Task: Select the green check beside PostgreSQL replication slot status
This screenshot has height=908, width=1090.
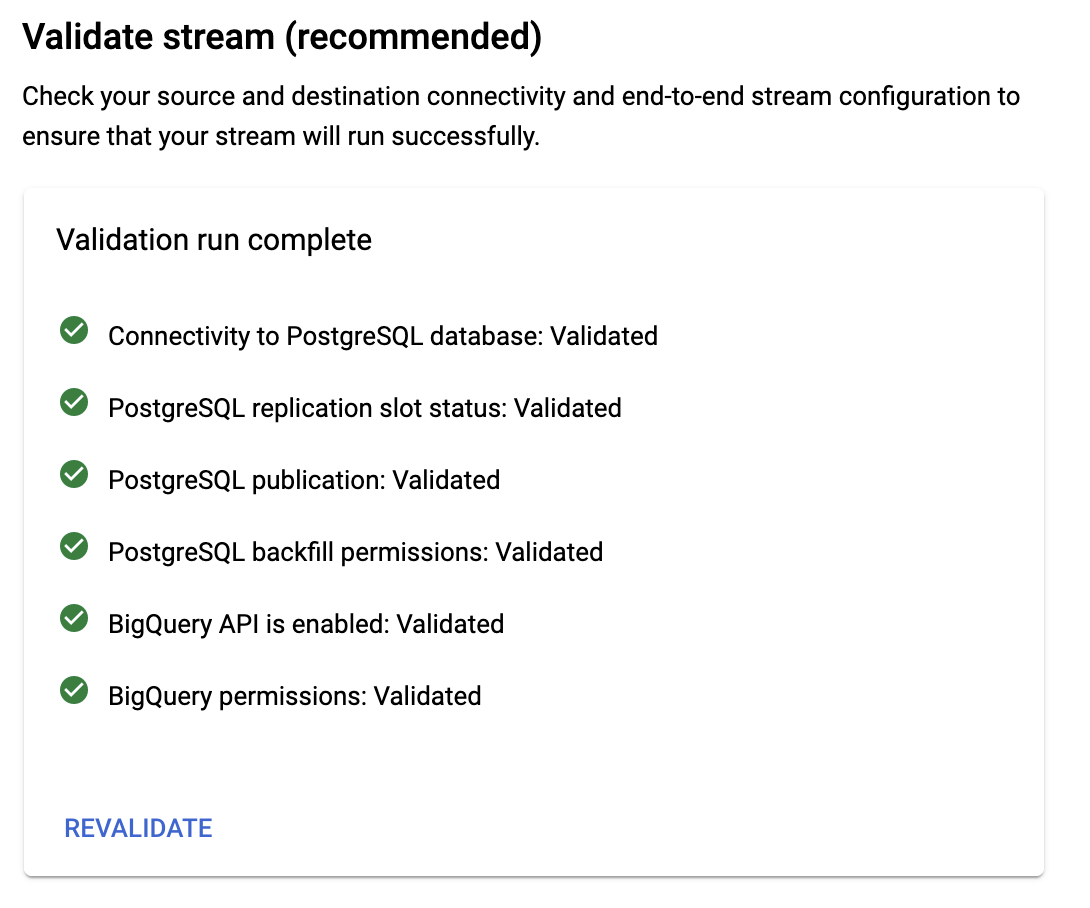Action: pyautogui.click(x=73, y=402)
